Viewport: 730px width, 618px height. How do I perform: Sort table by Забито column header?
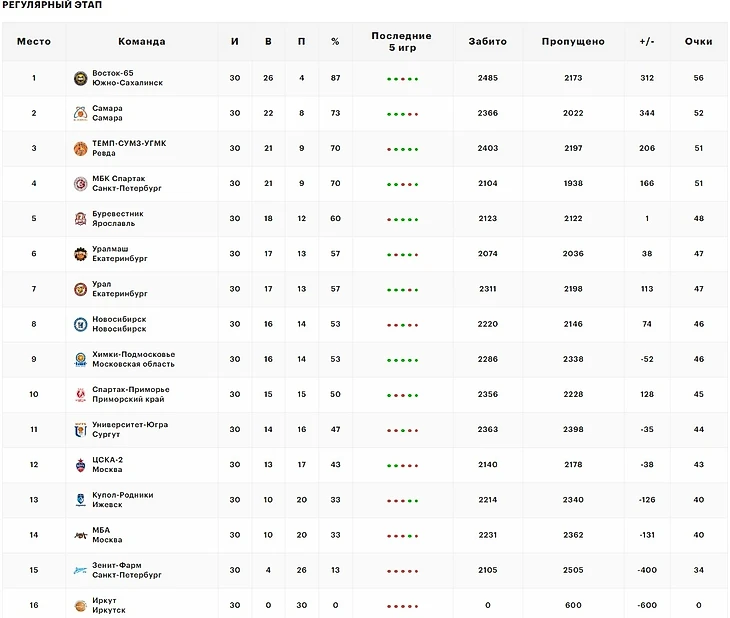tap(487, 42)
